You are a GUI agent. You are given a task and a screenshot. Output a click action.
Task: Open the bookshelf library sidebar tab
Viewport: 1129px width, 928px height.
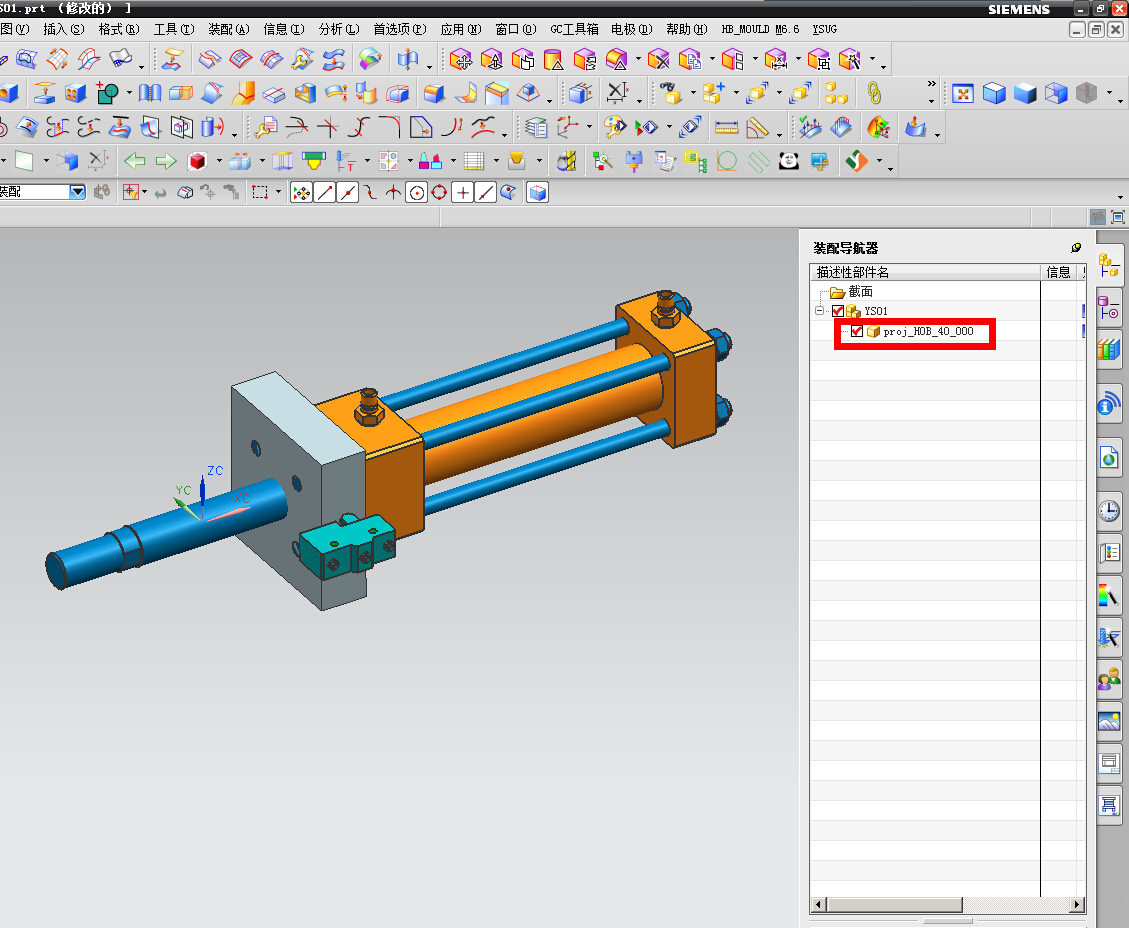pos(1108,349)
